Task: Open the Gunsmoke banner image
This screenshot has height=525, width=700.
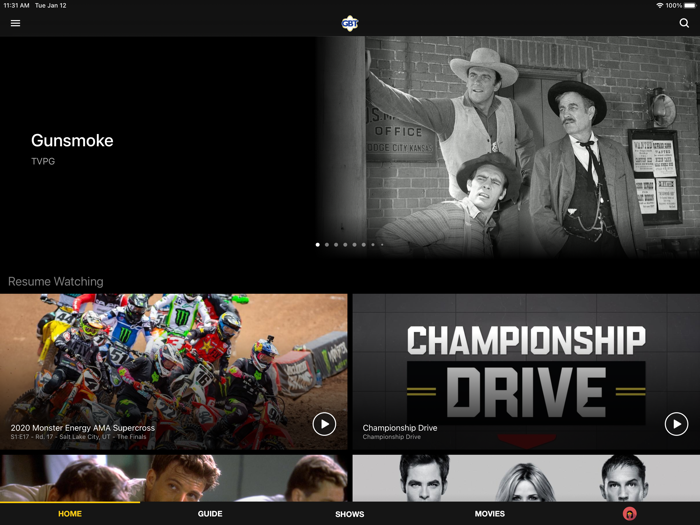Action: 509,147
